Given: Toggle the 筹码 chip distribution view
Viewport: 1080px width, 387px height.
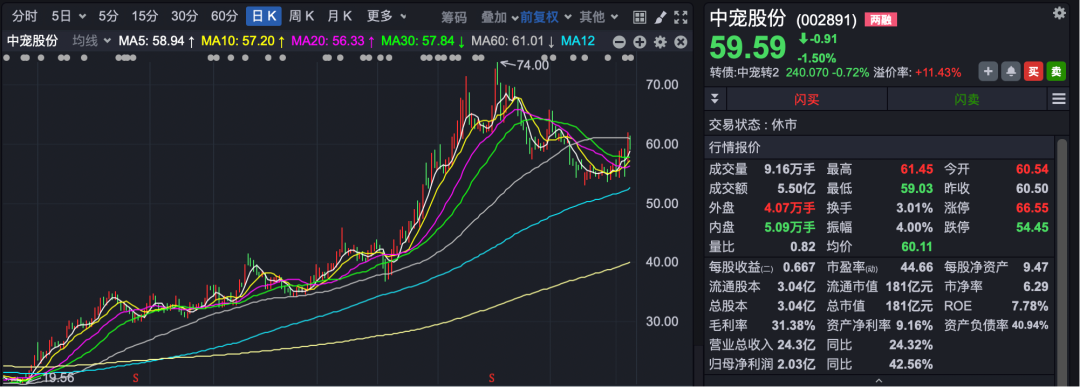Looking at the screenshot, I should point(454,17).
